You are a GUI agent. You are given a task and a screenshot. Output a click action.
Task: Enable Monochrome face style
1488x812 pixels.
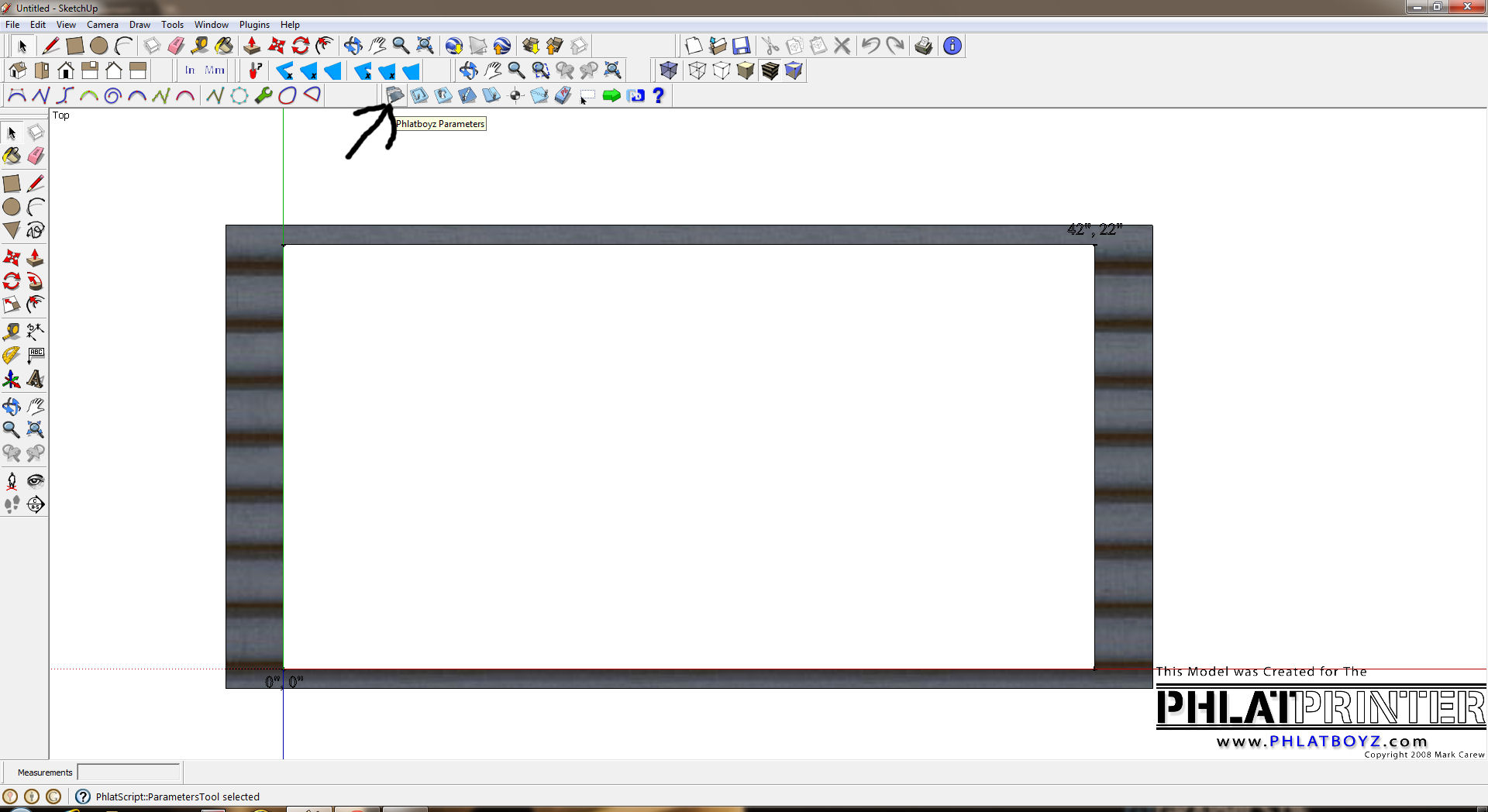[x=794, y=71]
